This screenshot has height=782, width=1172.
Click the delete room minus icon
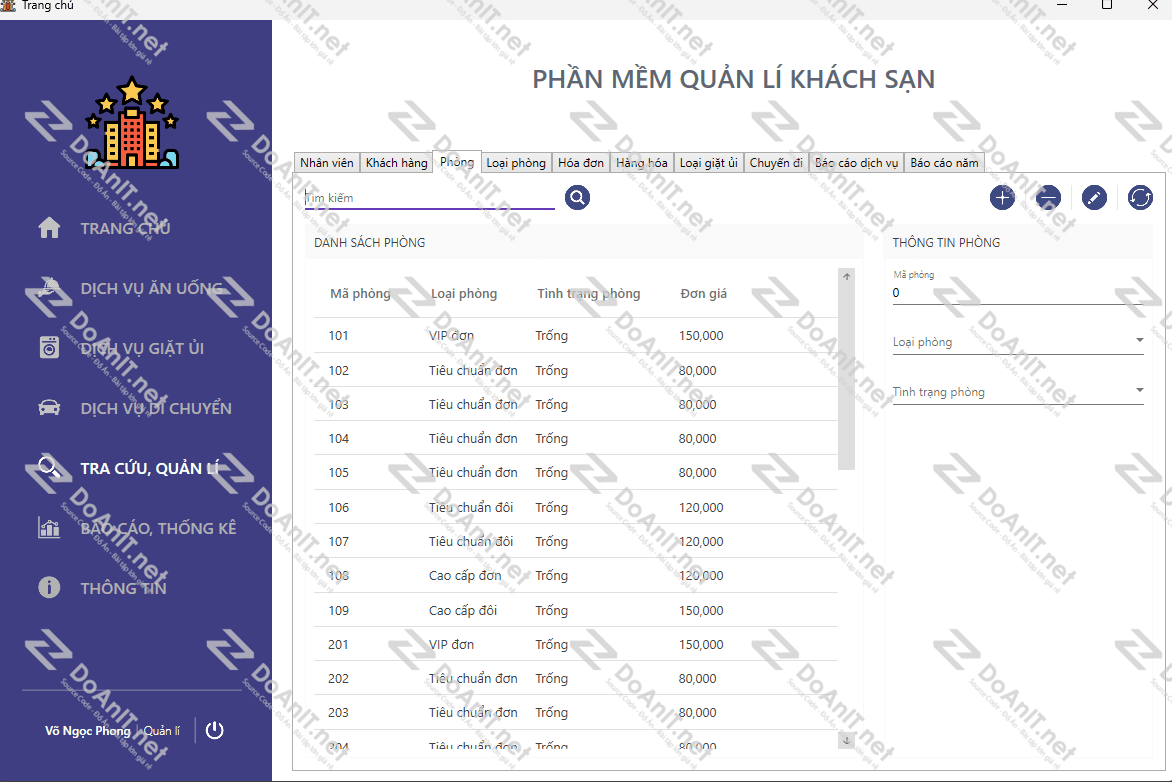click(1048, 197)
